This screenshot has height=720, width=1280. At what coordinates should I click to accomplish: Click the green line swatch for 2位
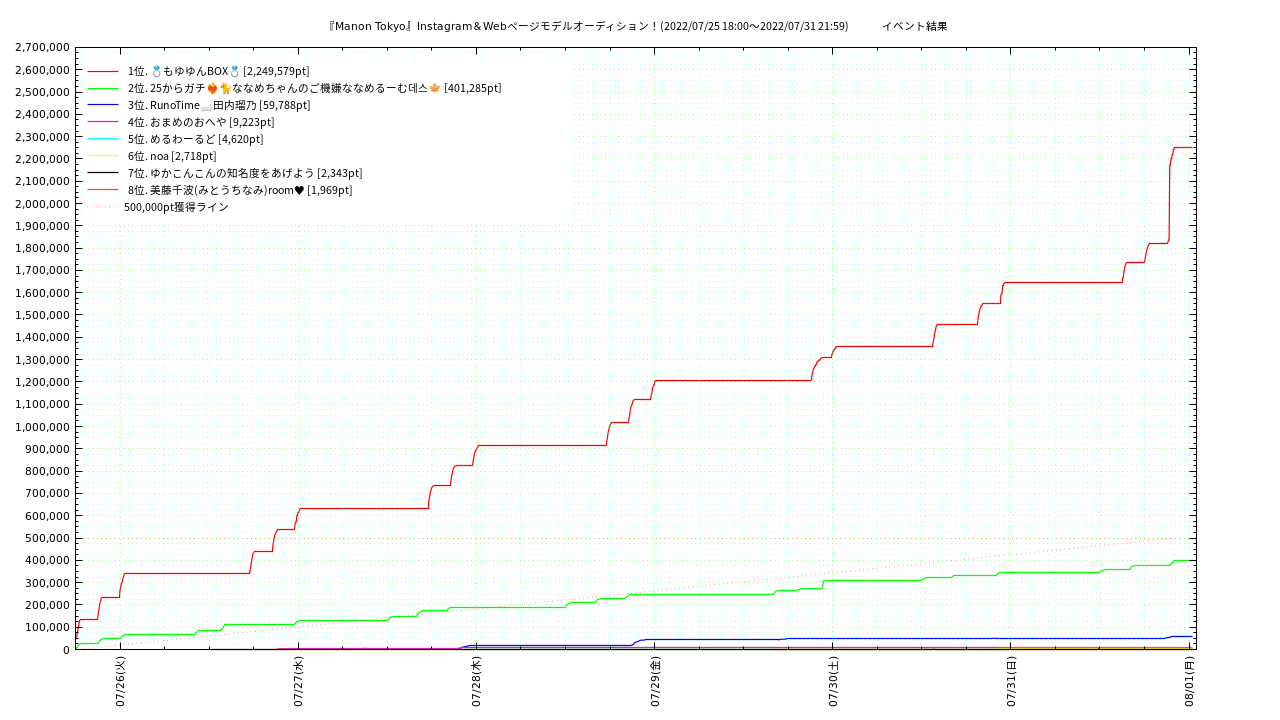click(103, 88)
